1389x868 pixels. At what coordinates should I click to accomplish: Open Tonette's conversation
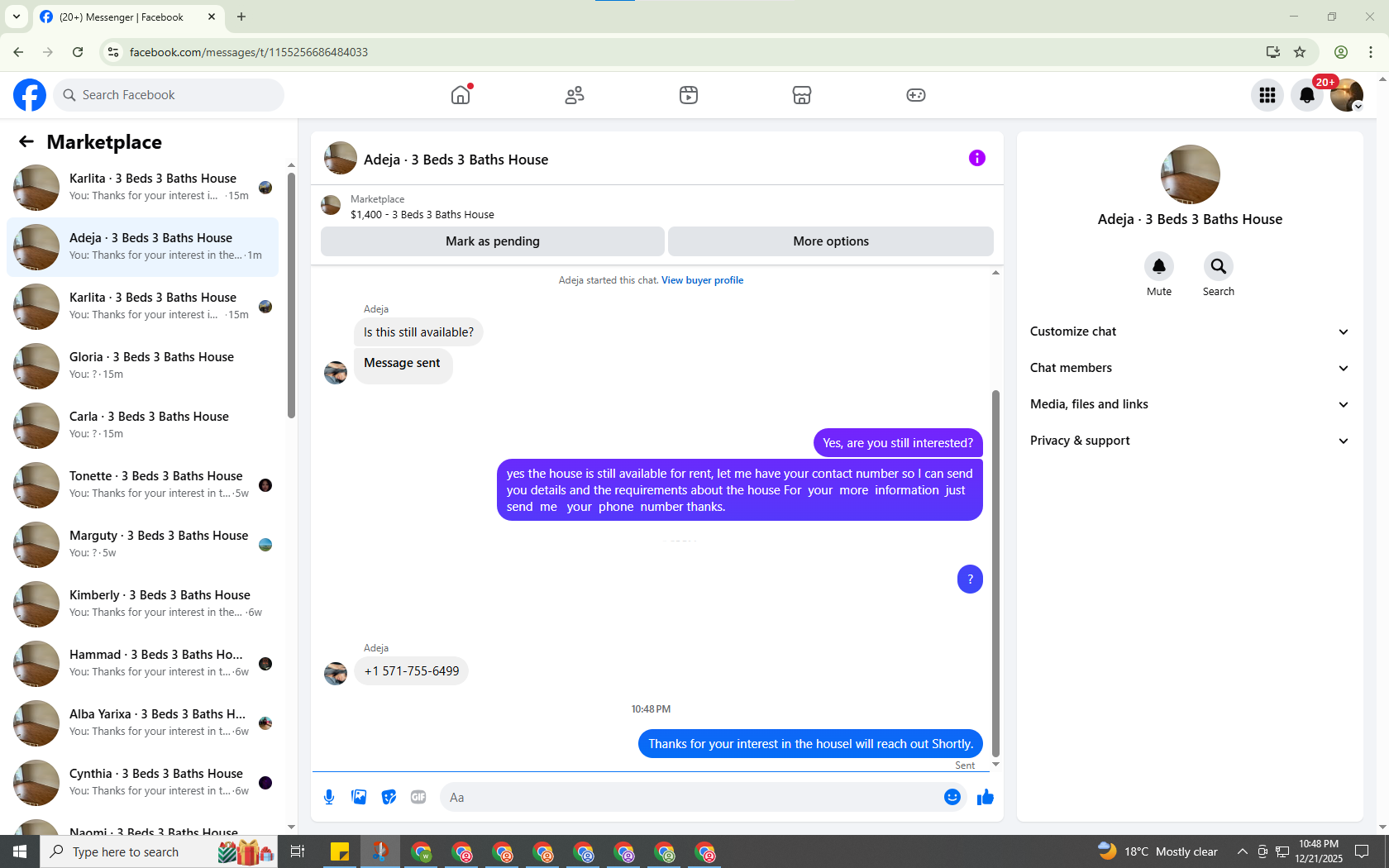[x=142, y=485]
